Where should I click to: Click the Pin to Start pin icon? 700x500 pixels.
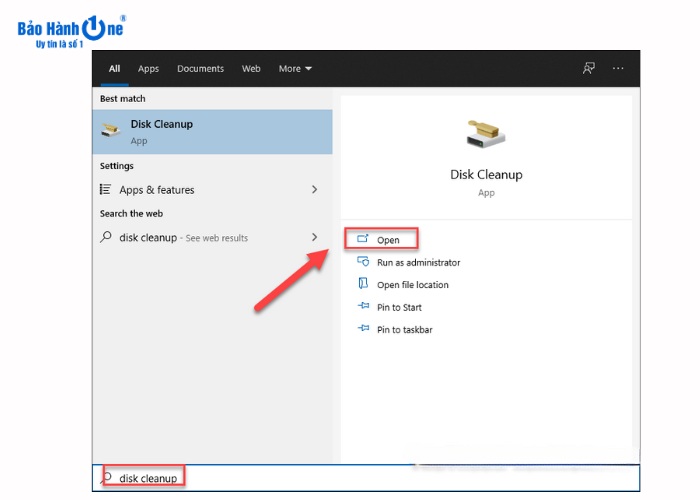363,306
